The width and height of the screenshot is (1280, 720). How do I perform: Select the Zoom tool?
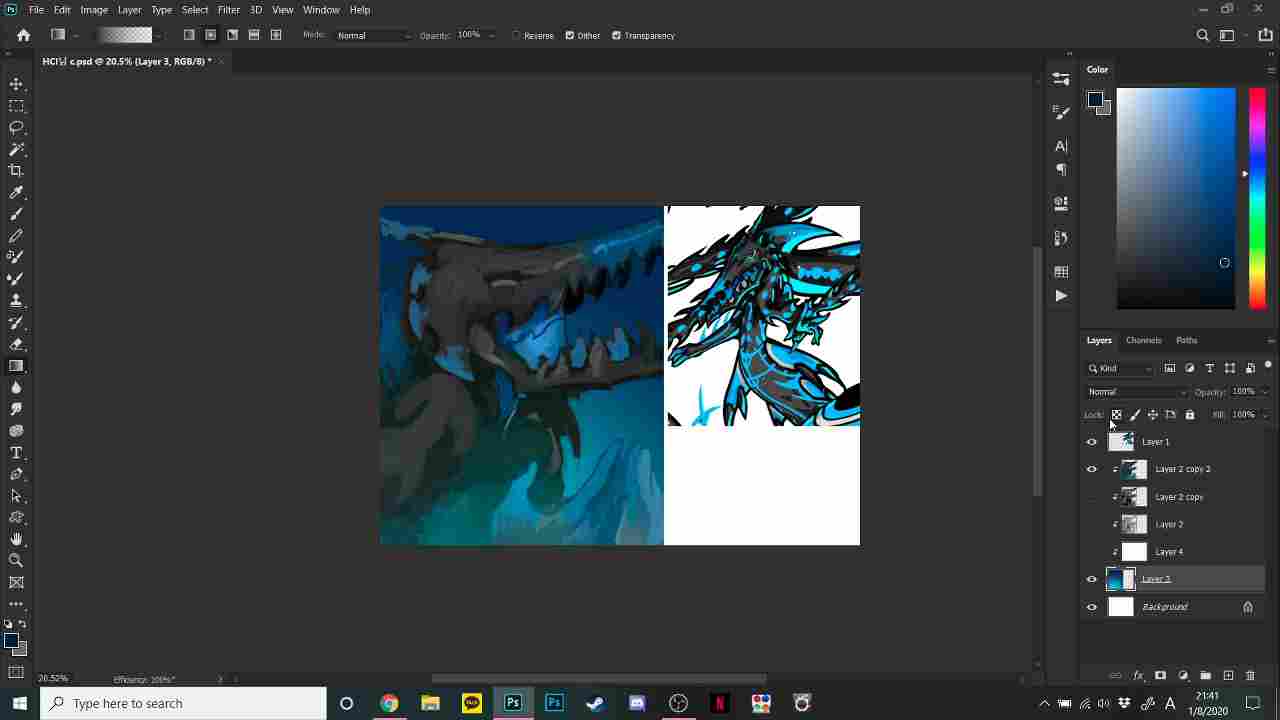point(16,561)
